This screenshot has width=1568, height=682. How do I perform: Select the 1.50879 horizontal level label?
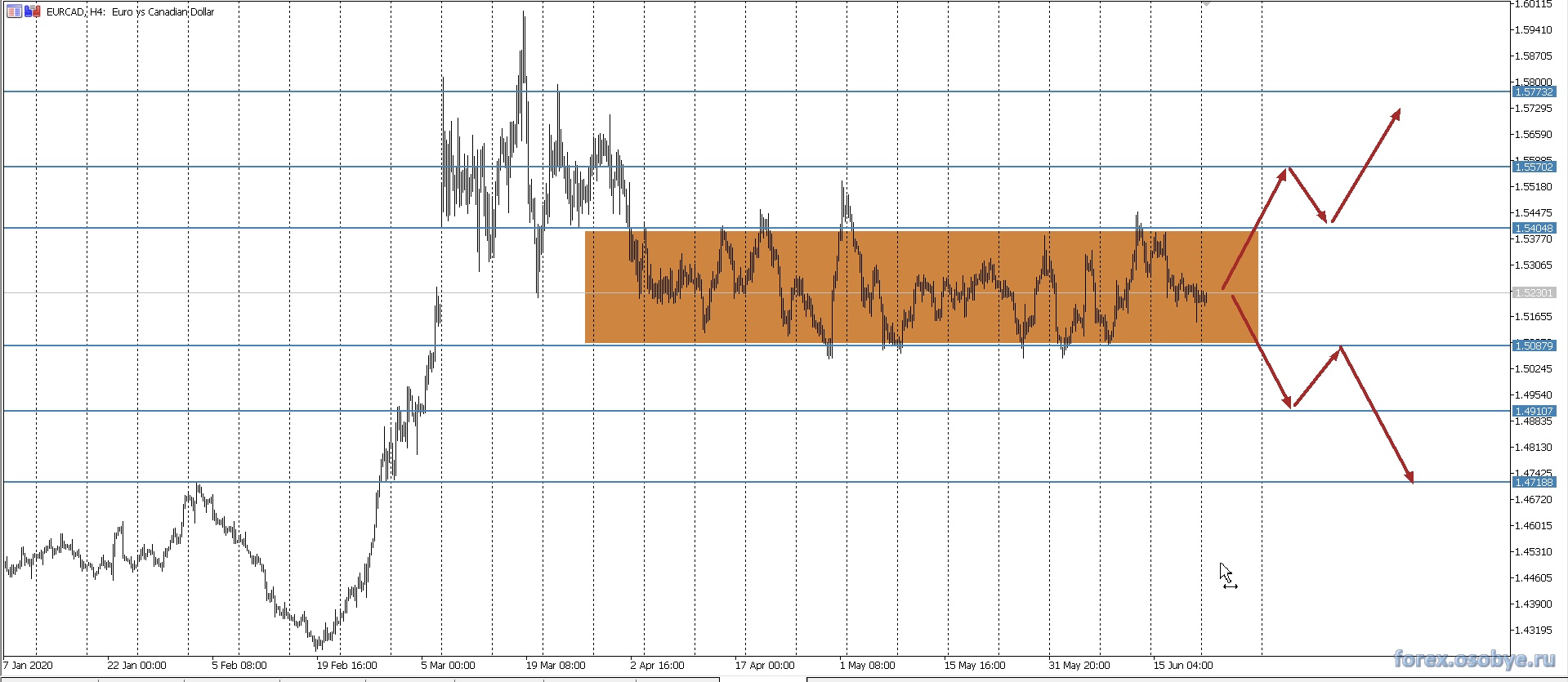click(x=1534, y=346)
